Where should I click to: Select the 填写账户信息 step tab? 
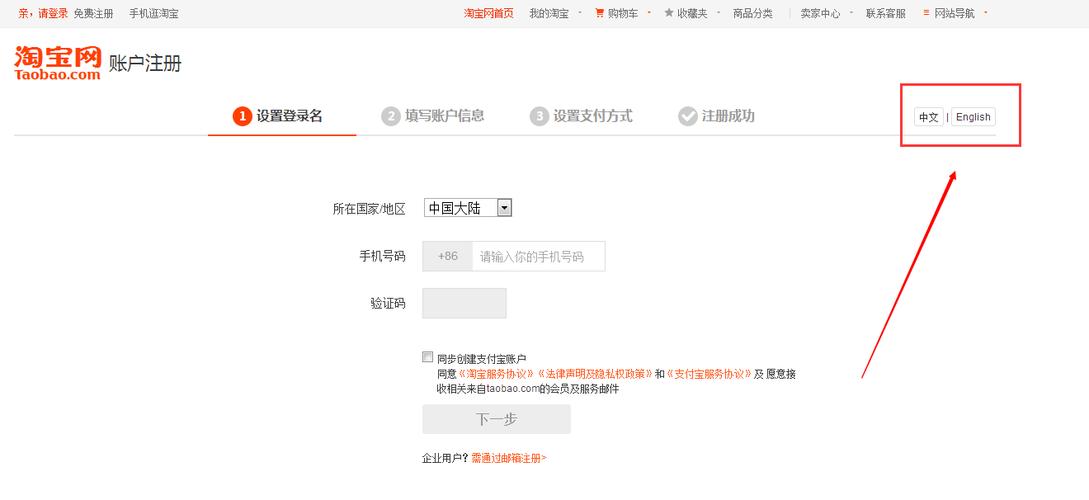pyautogui.click(x=433, y=117)
